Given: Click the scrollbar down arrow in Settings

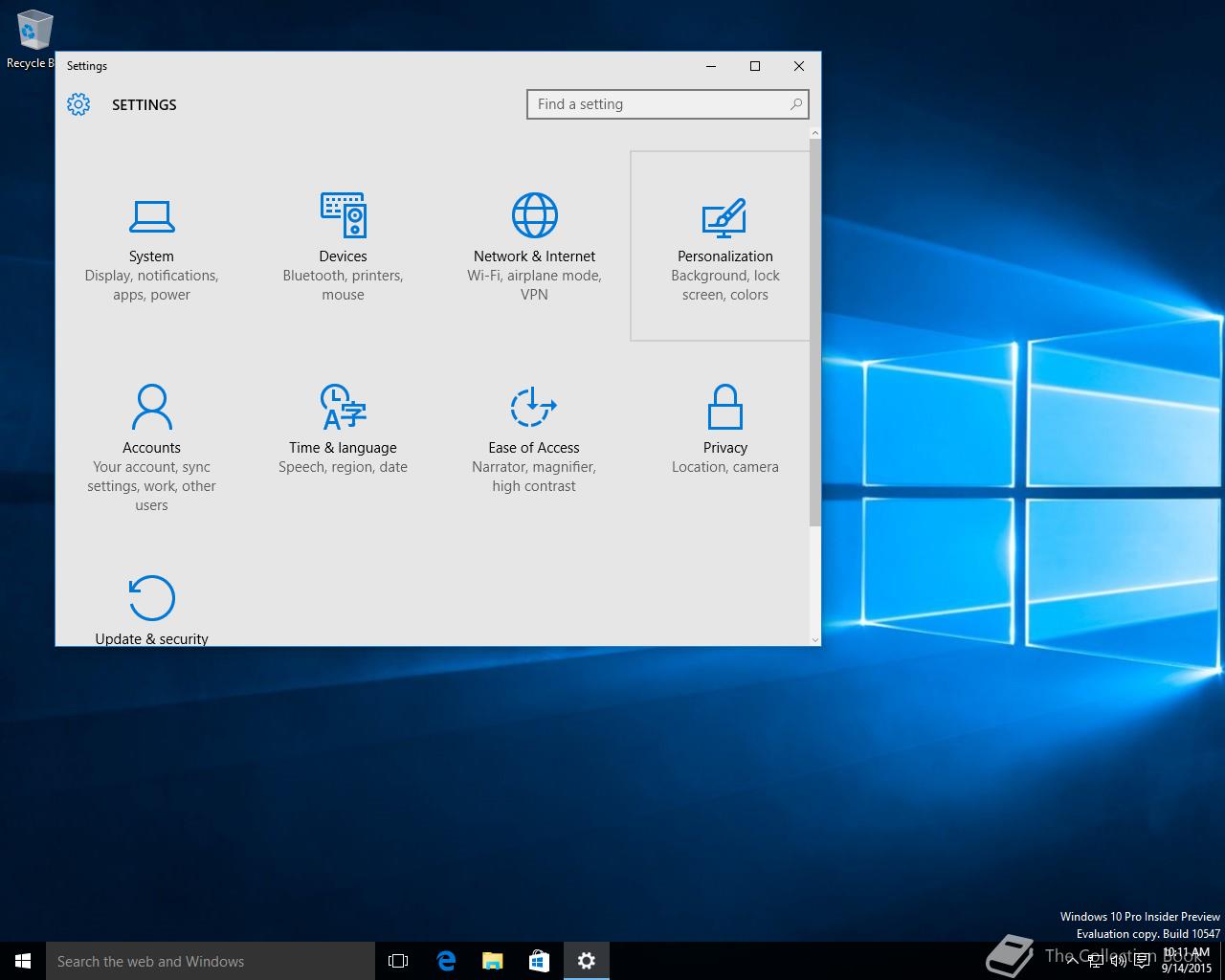Looking at the screenshot, I should tap(814, 639).
